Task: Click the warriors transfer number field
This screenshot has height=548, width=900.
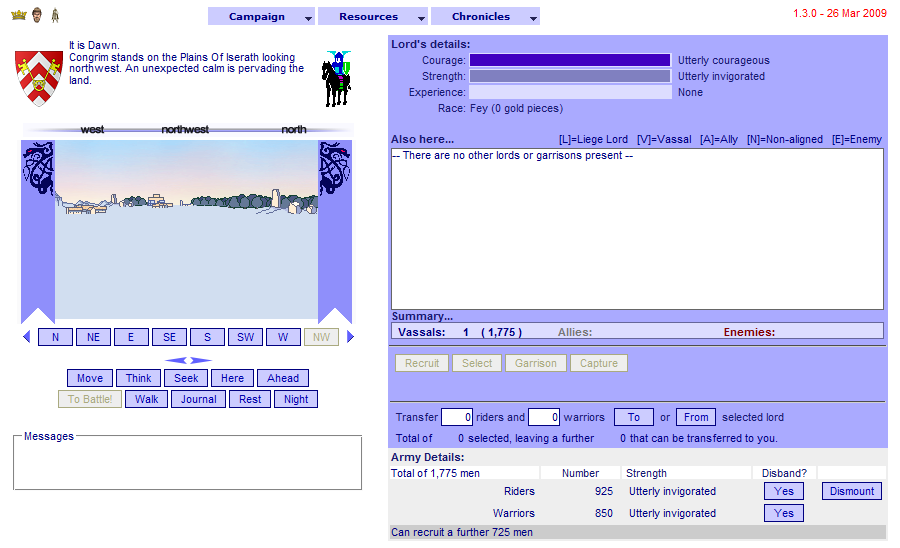Action: [x=543, y=417]
